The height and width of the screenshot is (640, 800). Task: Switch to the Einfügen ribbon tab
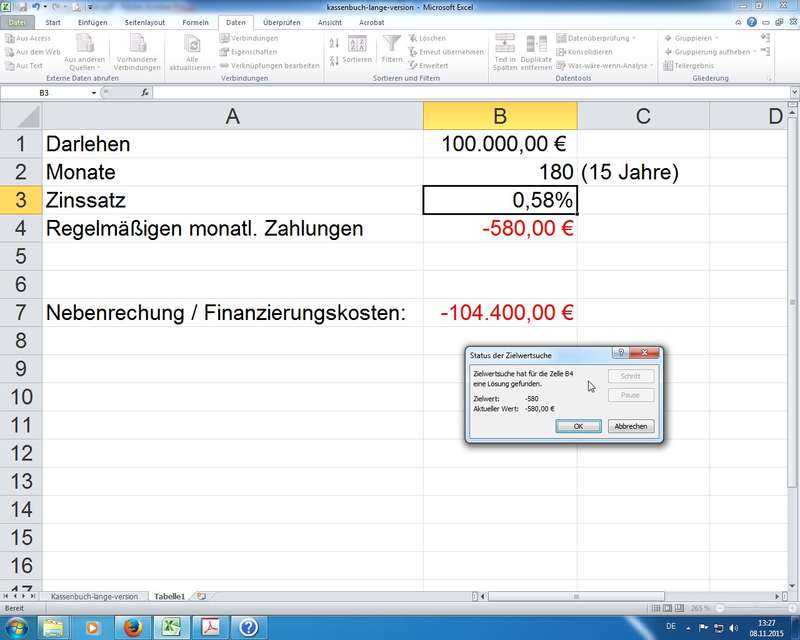[x=92, y=22]
